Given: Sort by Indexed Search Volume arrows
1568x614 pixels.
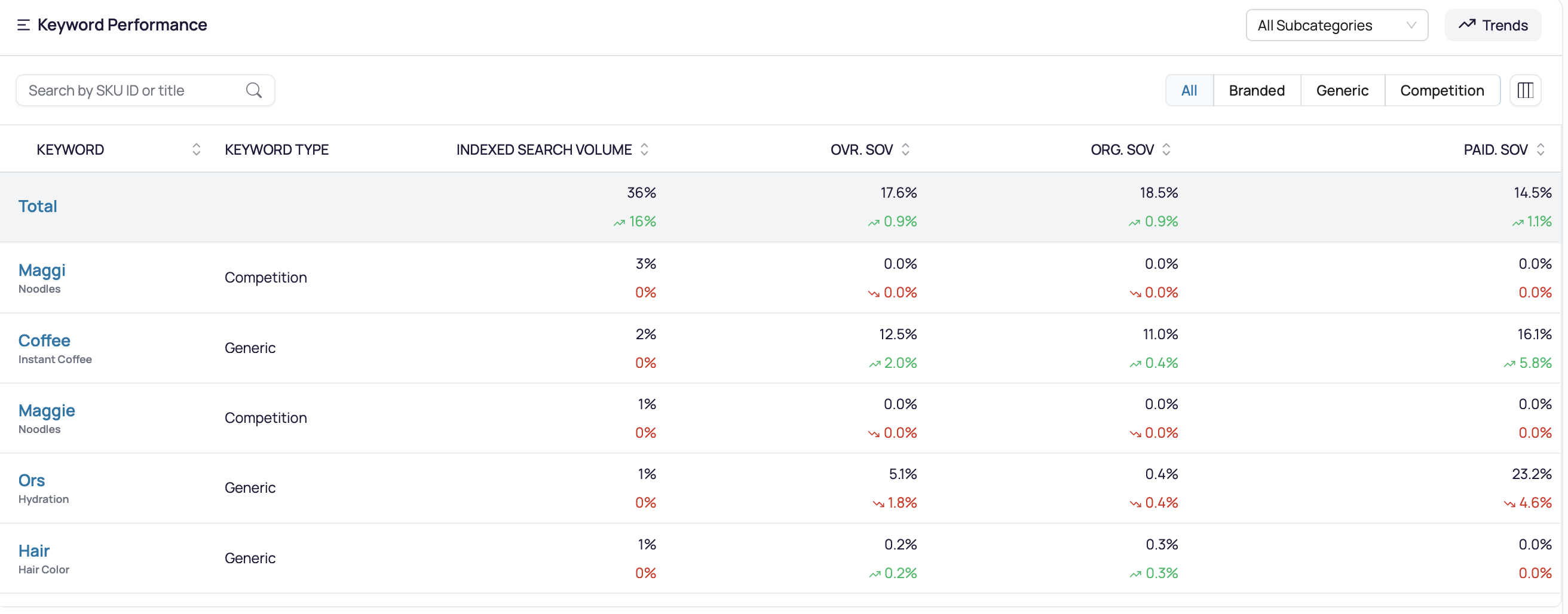Looking at the screenshot, I should [645, 150].
